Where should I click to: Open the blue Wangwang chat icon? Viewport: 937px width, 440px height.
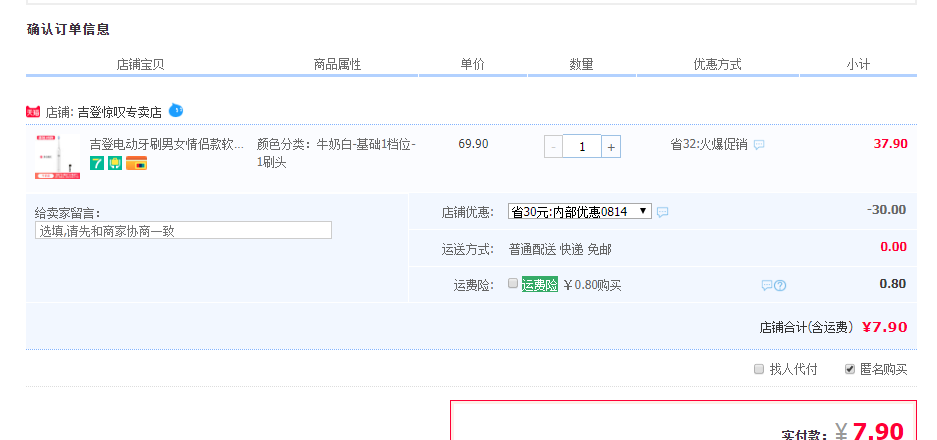pos(176,110)
